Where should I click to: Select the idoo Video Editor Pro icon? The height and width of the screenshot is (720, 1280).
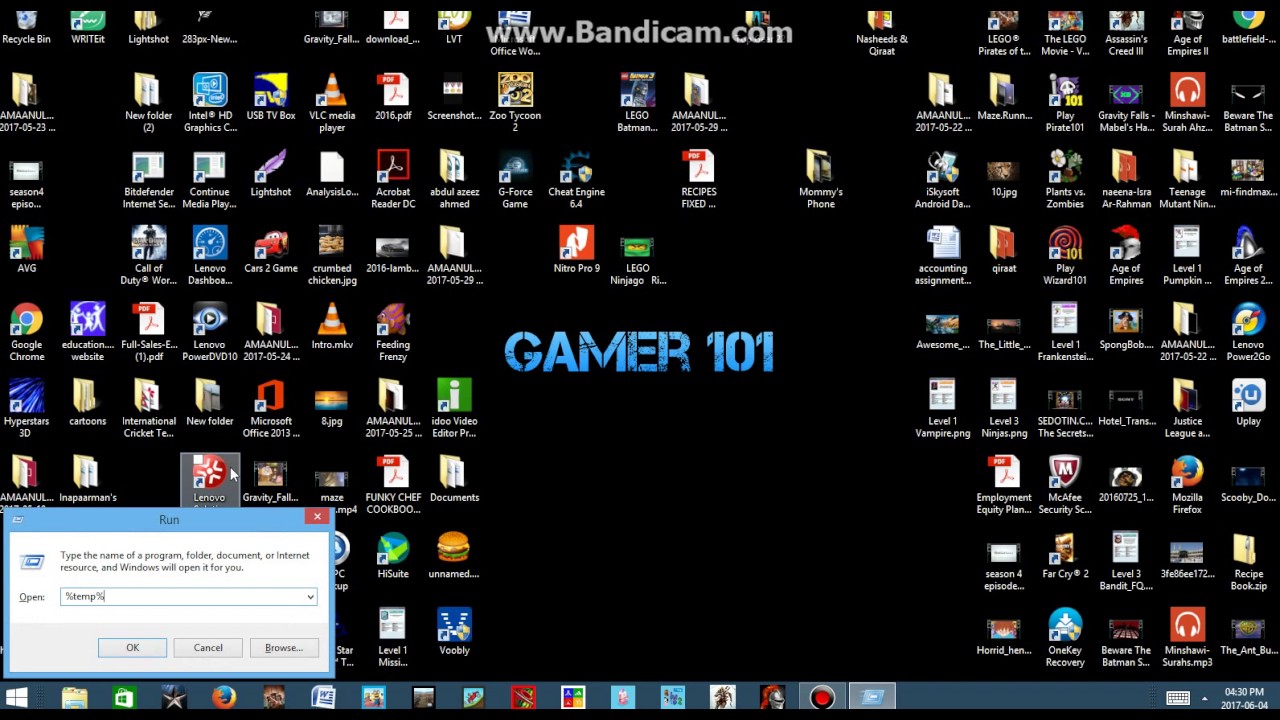[454, 409]
